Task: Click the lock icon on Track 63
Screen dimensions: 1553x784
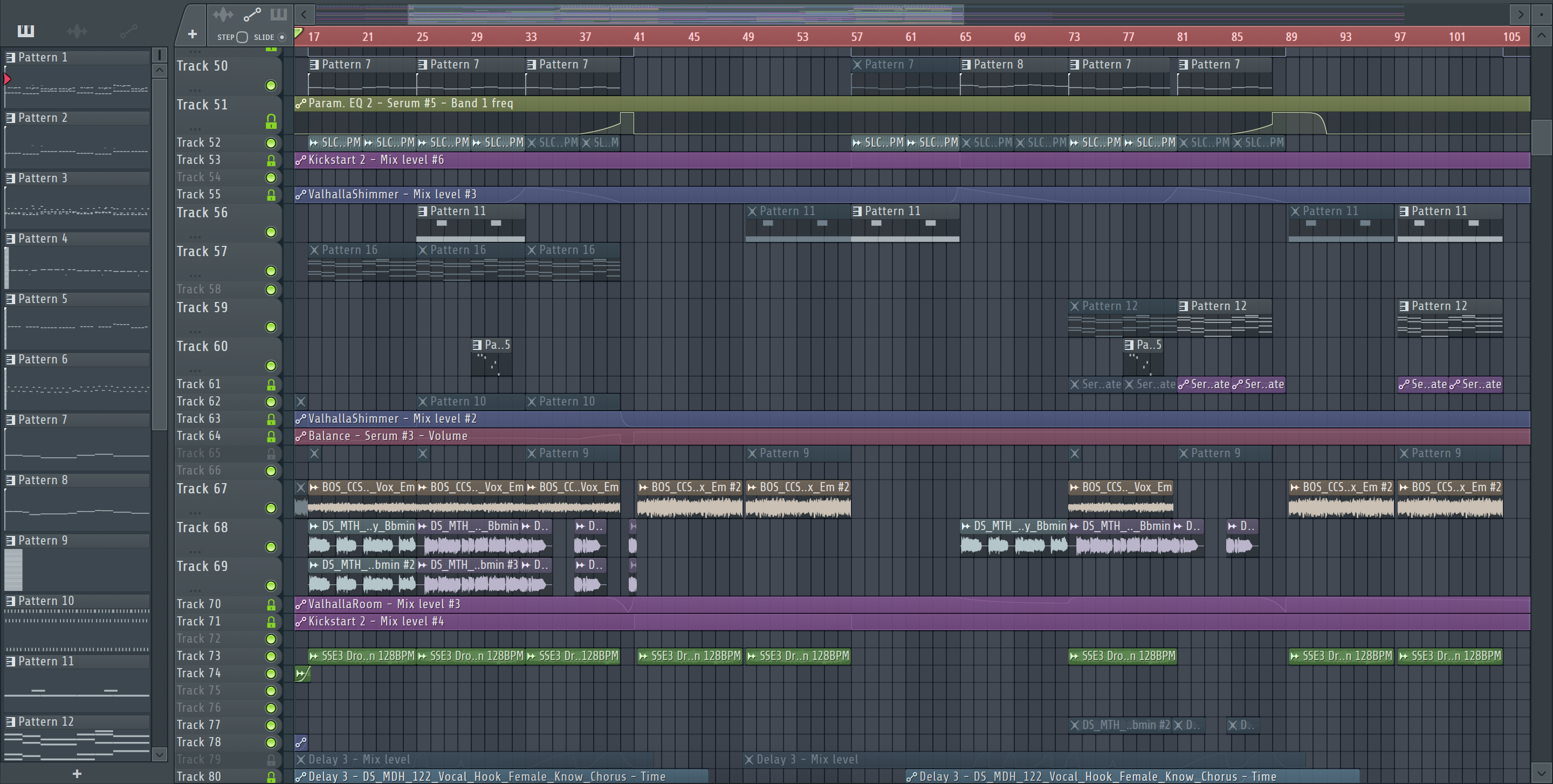Action: (x=271, y=419)
